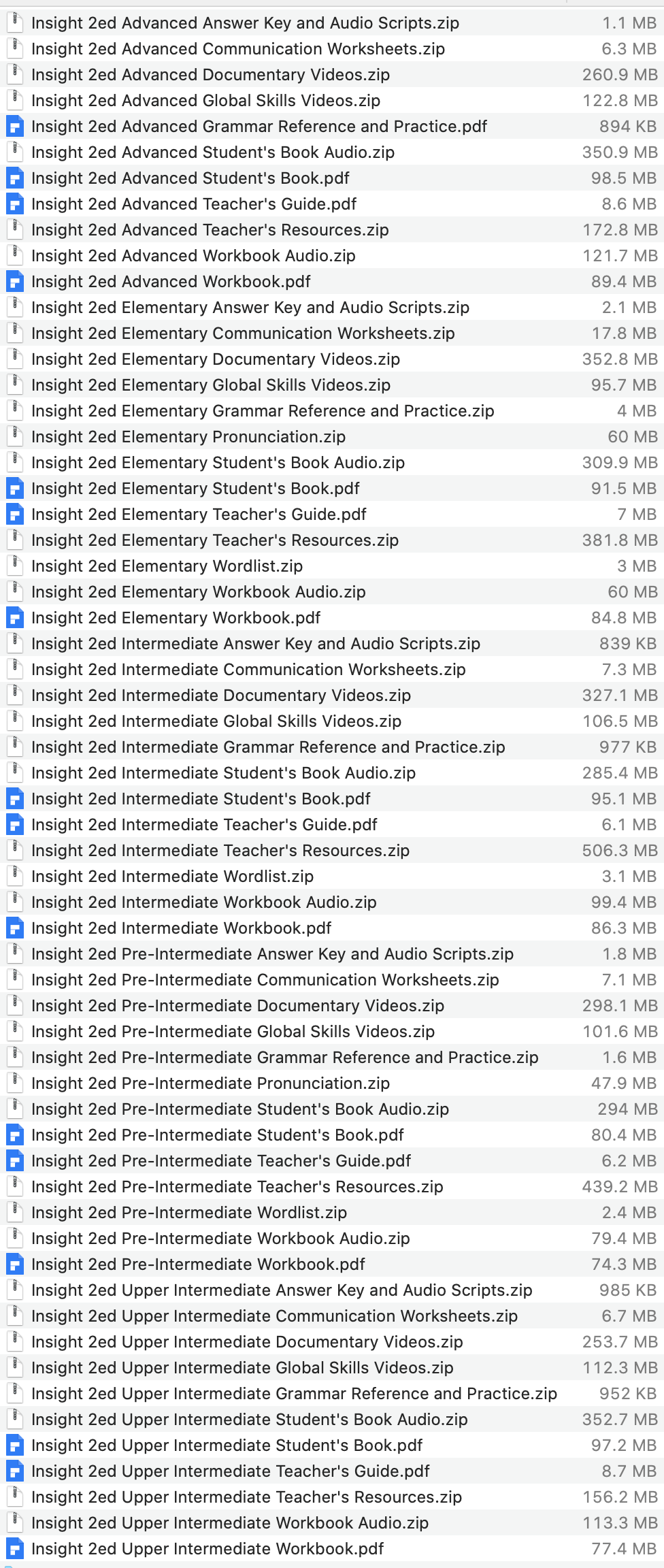
Task: Click the PDF icon for Intermediate Student's Book.pdf
Action: 14,798
